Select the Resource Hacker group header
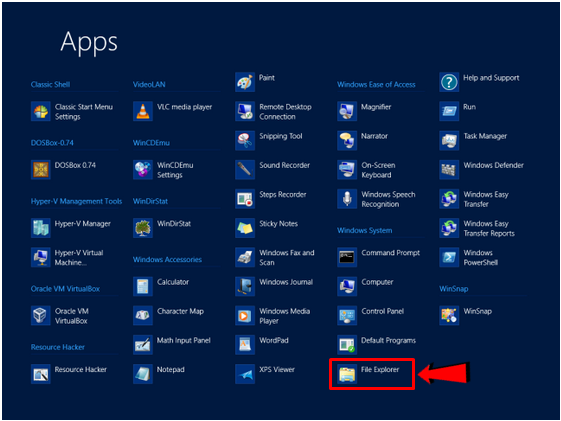Image resolution: width=561 pixels, height=421 pixels. pos(58,347)
